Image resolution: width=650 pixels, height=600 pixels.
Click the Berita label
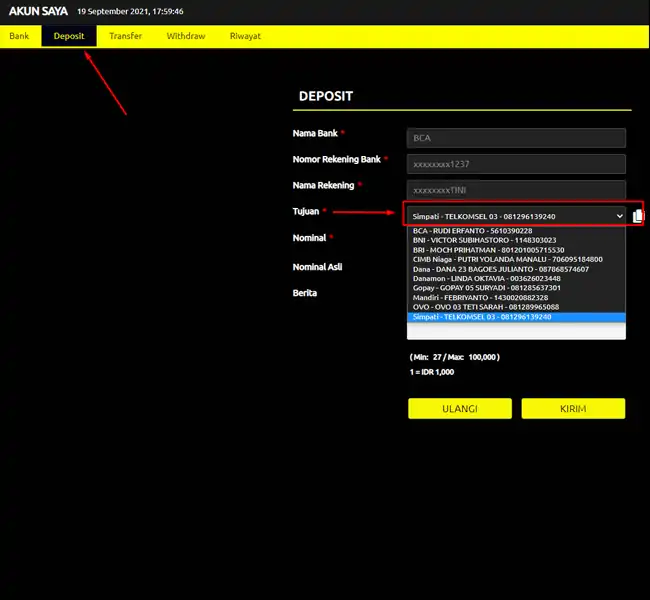(x=305, y=293)
